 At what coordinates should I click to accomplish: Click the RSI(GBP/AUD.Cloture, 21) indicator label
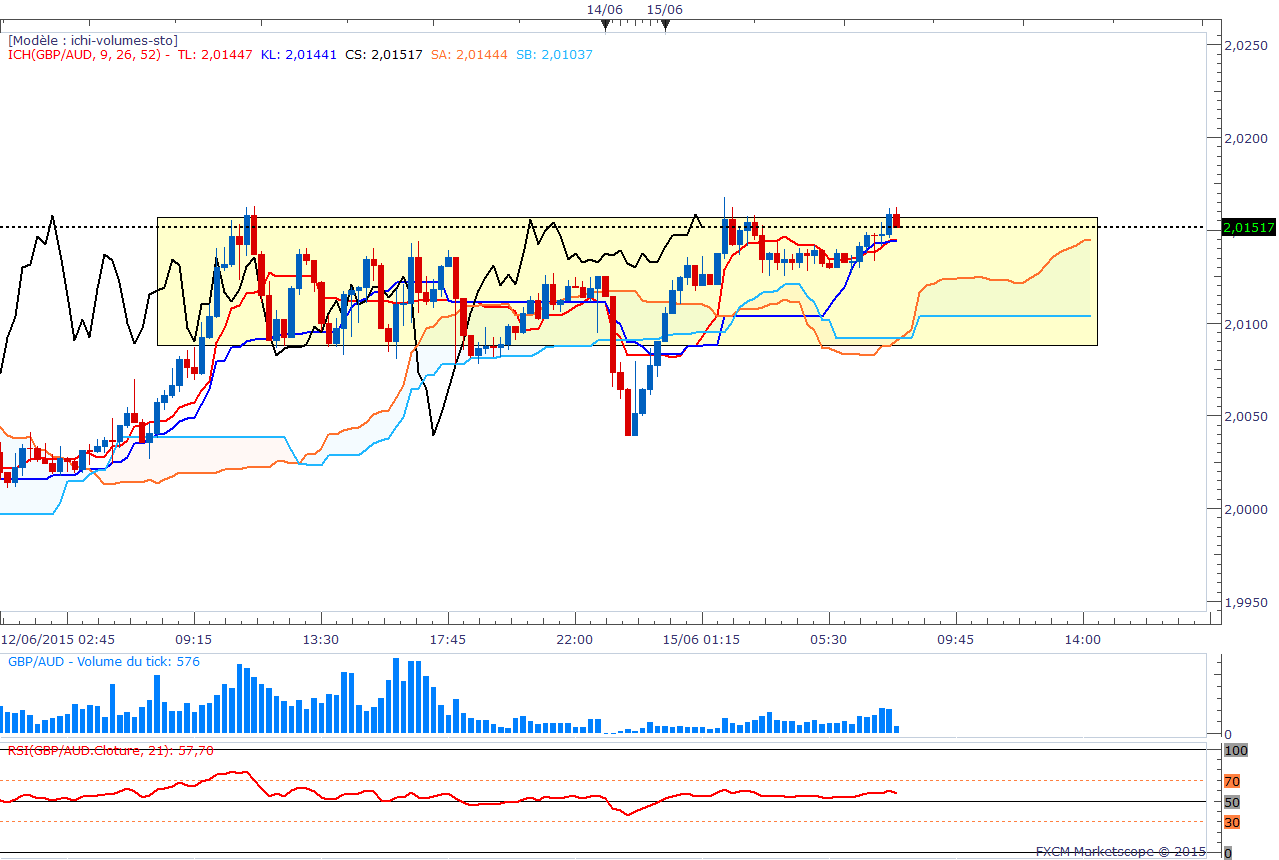pos(111,750)
